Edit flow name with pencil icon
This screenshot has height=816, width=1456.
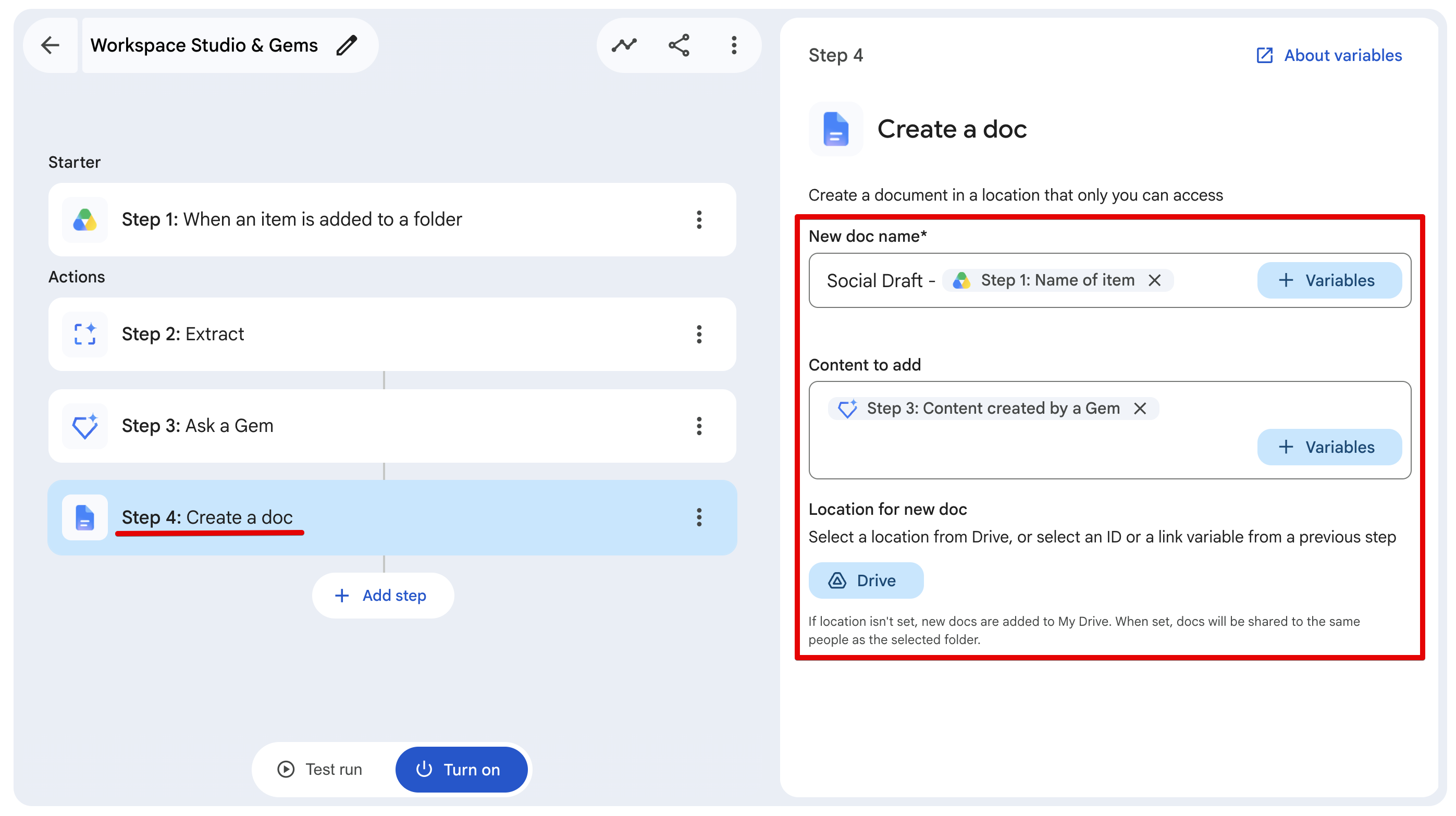tap(347, 45)
